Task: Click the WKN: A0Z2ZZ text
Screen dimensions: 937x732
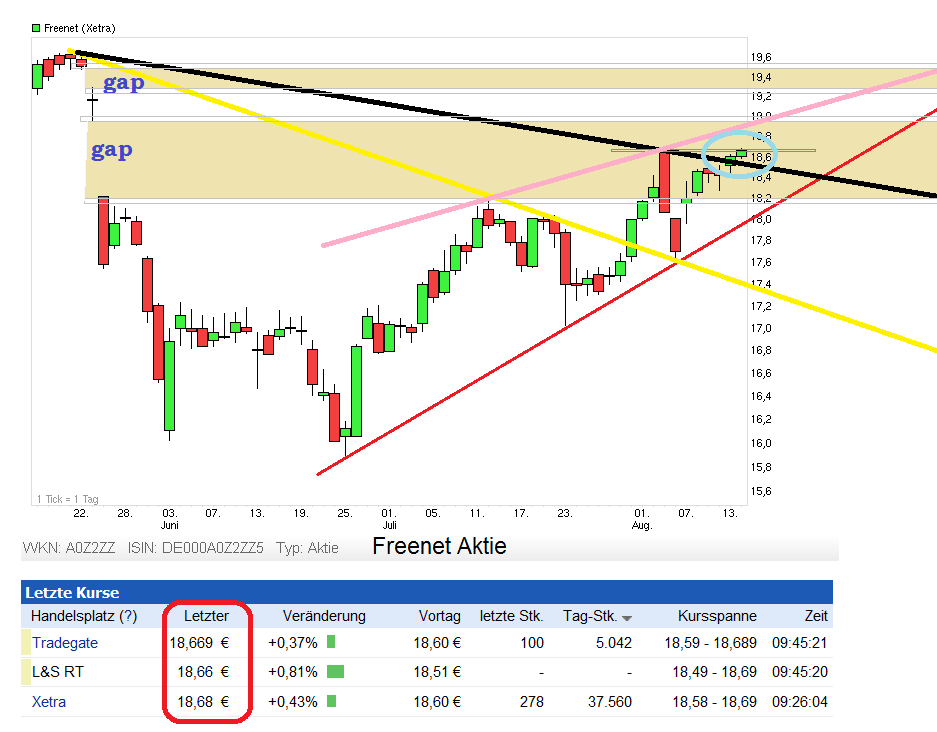Action: [x=69, y=548]
